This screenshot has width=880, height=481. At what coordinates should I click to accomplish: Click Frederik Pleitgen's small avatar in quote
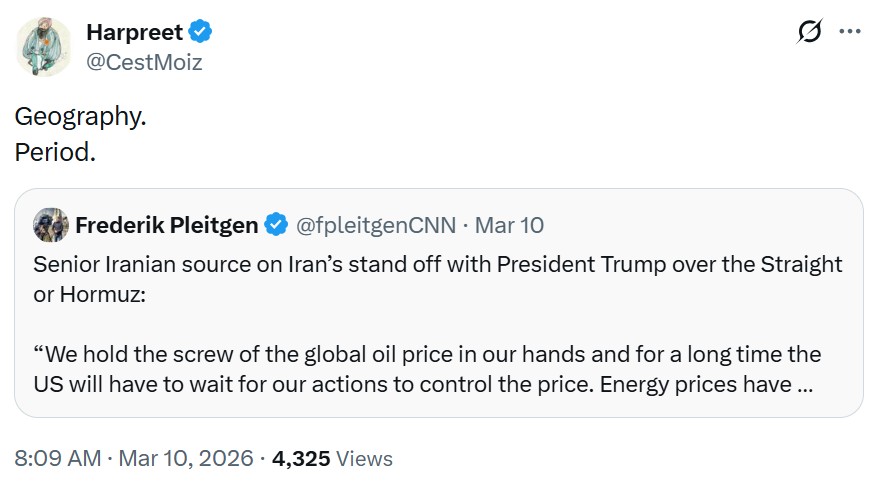(x=51, y=225)
